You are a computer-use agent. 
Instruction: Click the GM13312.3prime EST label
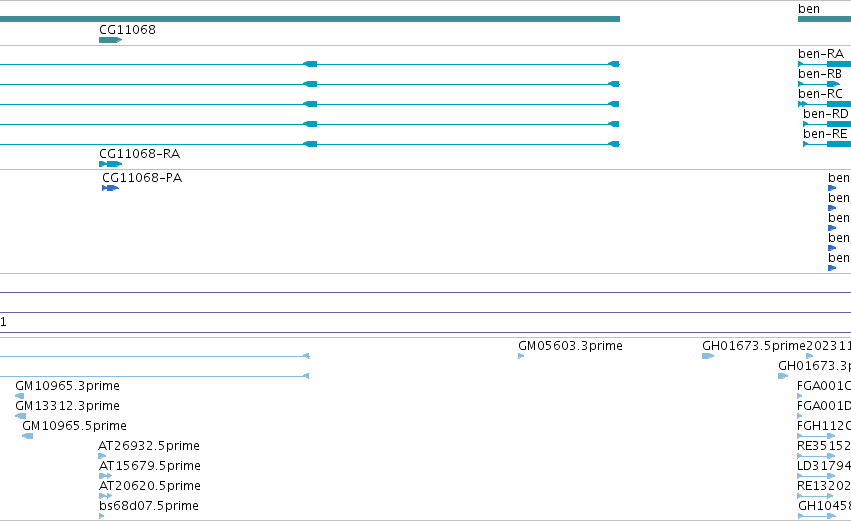pyautogui.click(x=67, y=406)
